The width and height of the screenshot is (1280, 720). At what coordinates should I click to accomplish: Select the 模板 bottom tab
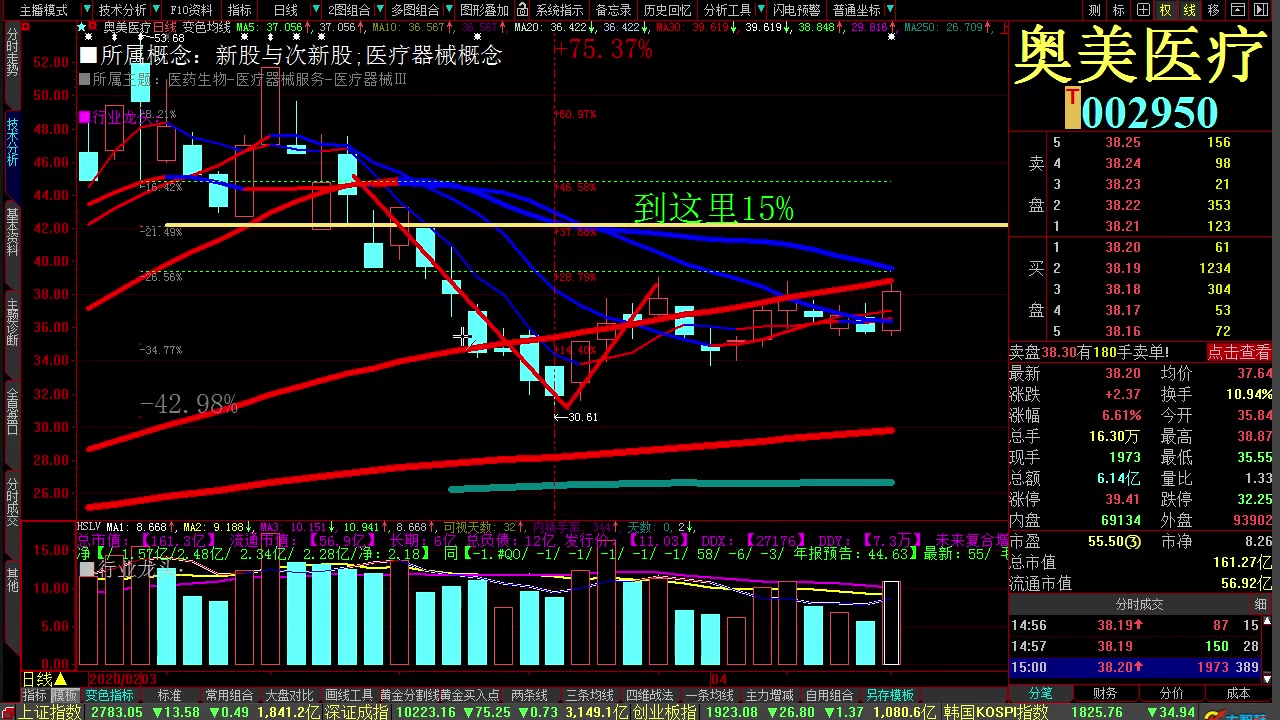click(66, 695)
